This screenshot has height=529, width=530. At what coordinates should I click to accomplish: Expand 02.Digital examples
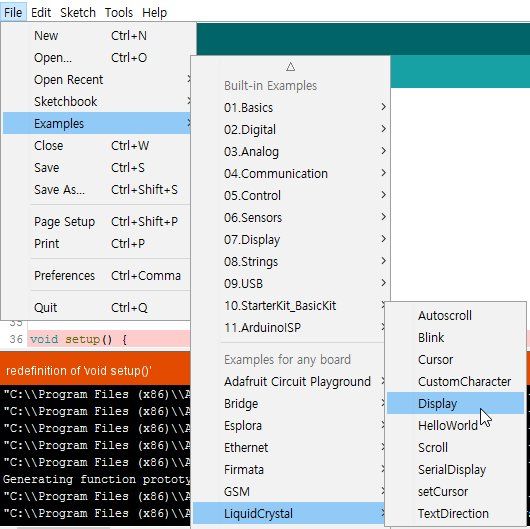click(291, 129)
